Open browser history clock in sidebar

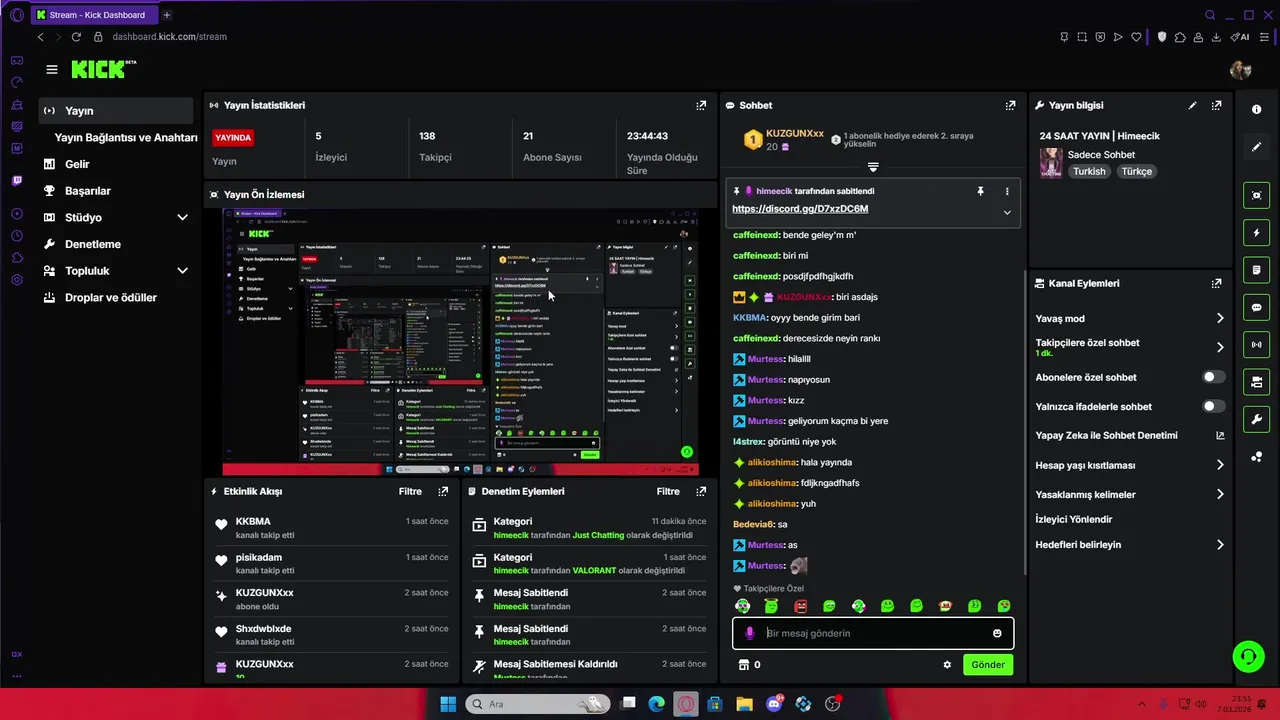click(17, 236)
